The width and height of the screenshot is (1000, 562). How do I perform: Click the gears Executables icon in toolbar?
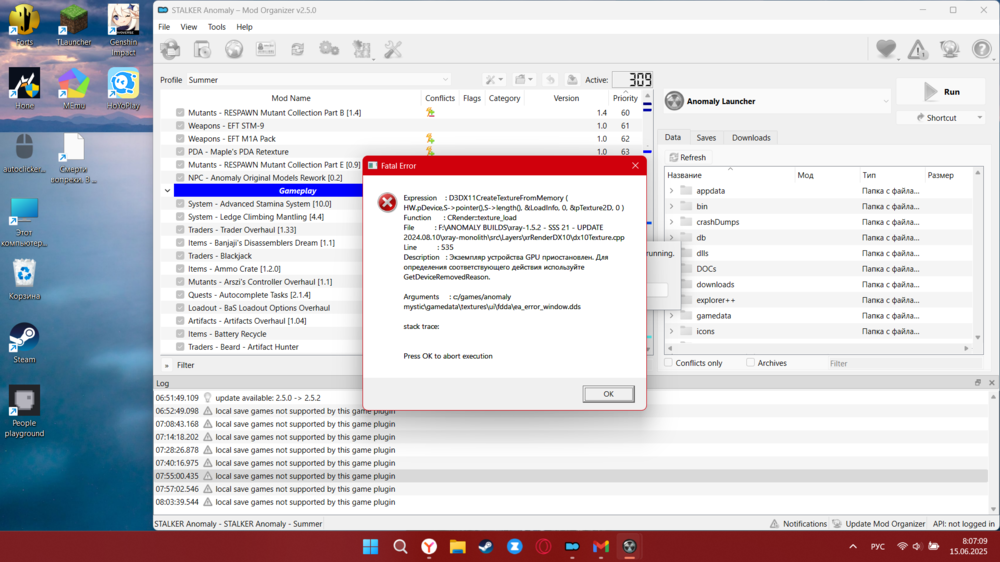pos(329,49)
